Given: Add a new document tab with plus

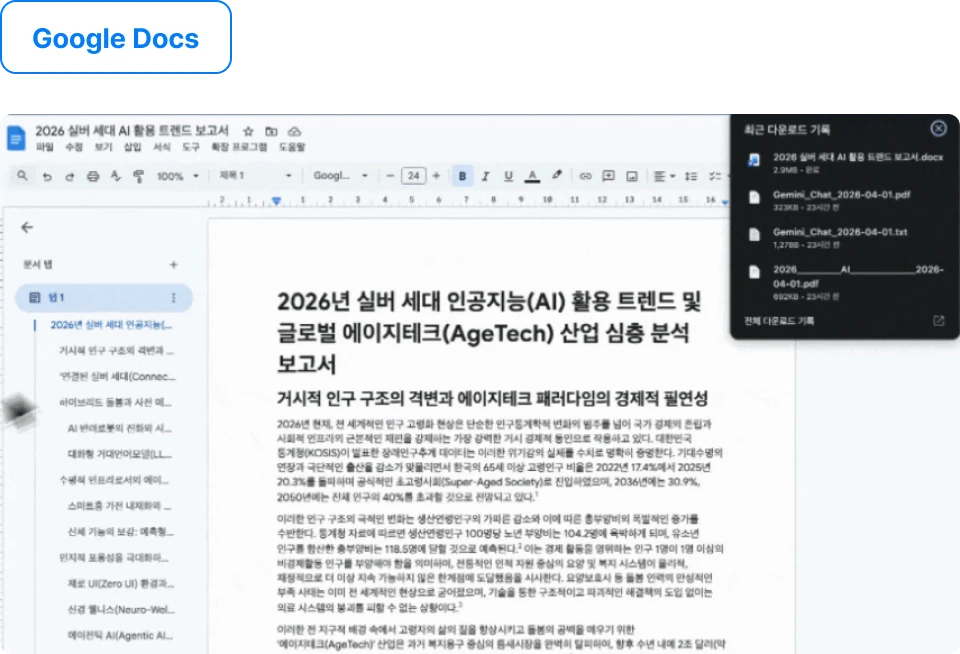Looking at the screenshot, I should 173,265.
